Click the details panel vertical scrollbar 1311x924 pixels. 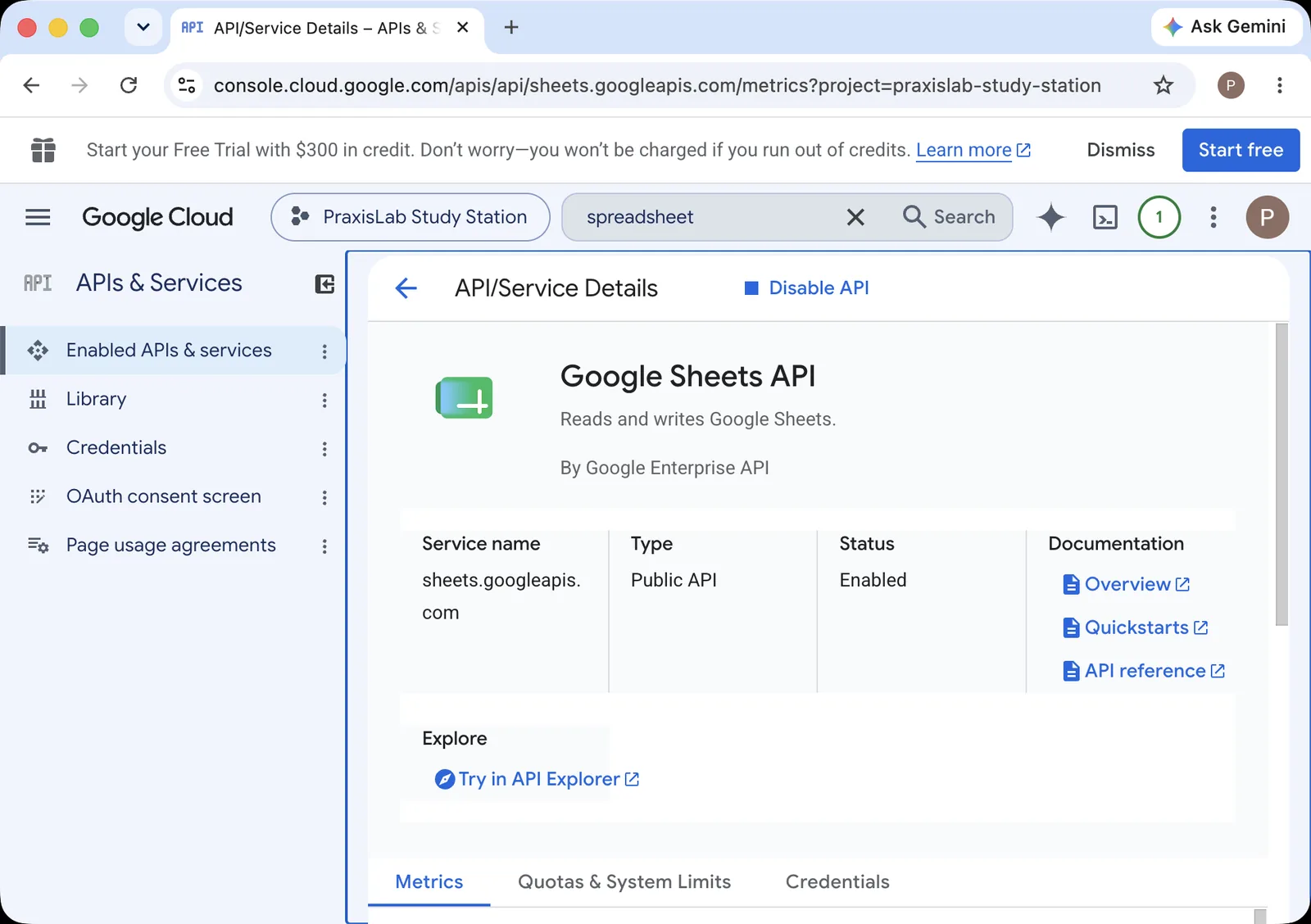(1282, 475)
